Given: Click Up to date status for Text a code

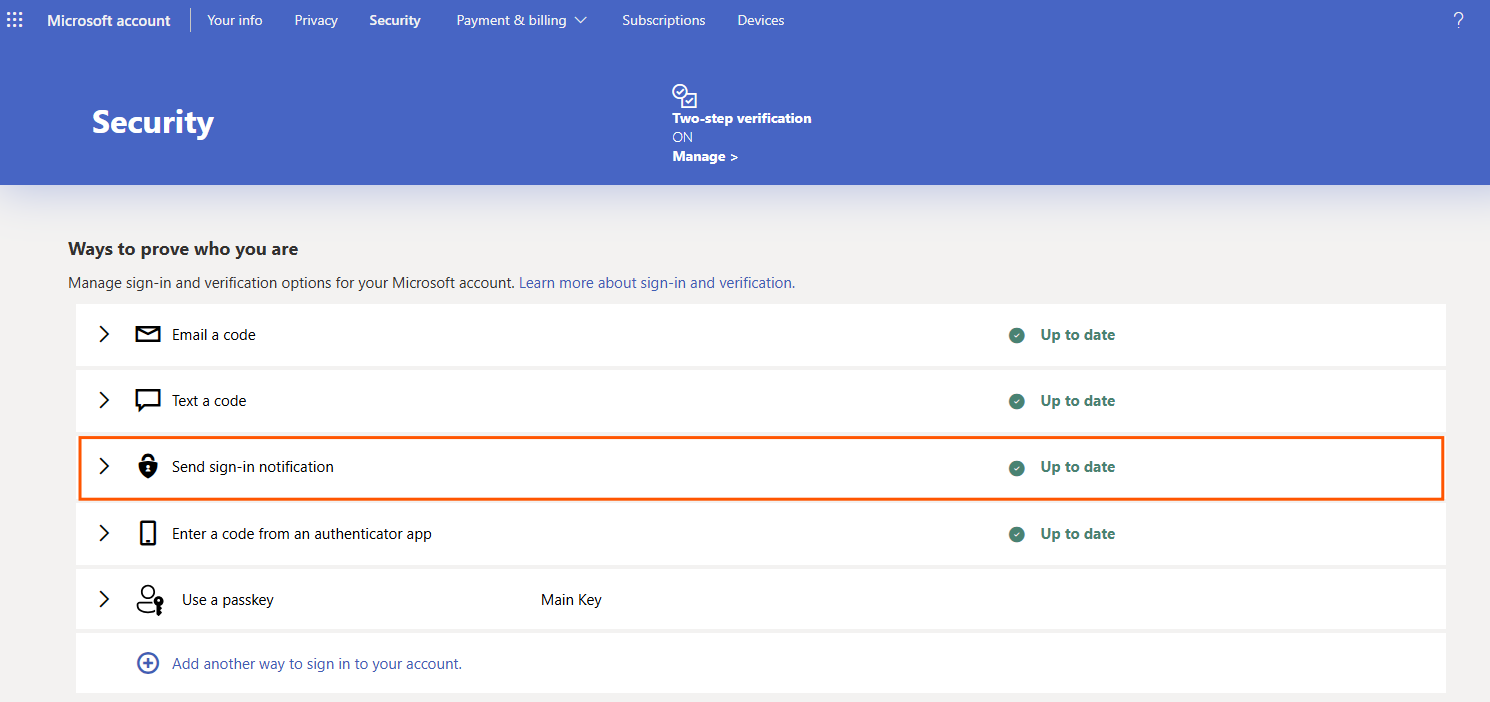Looking at the screenshot, I should [x=1078, y=401].
